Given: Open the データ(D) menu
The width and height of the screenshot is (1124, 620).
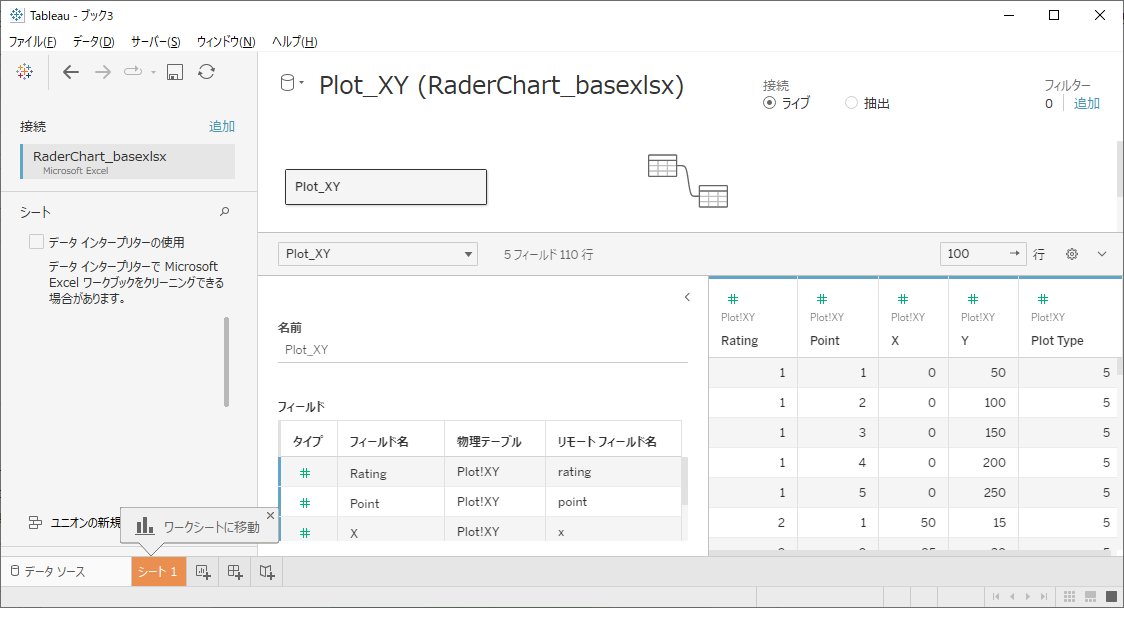Looking at the screenshot, I should click(93, 41).
